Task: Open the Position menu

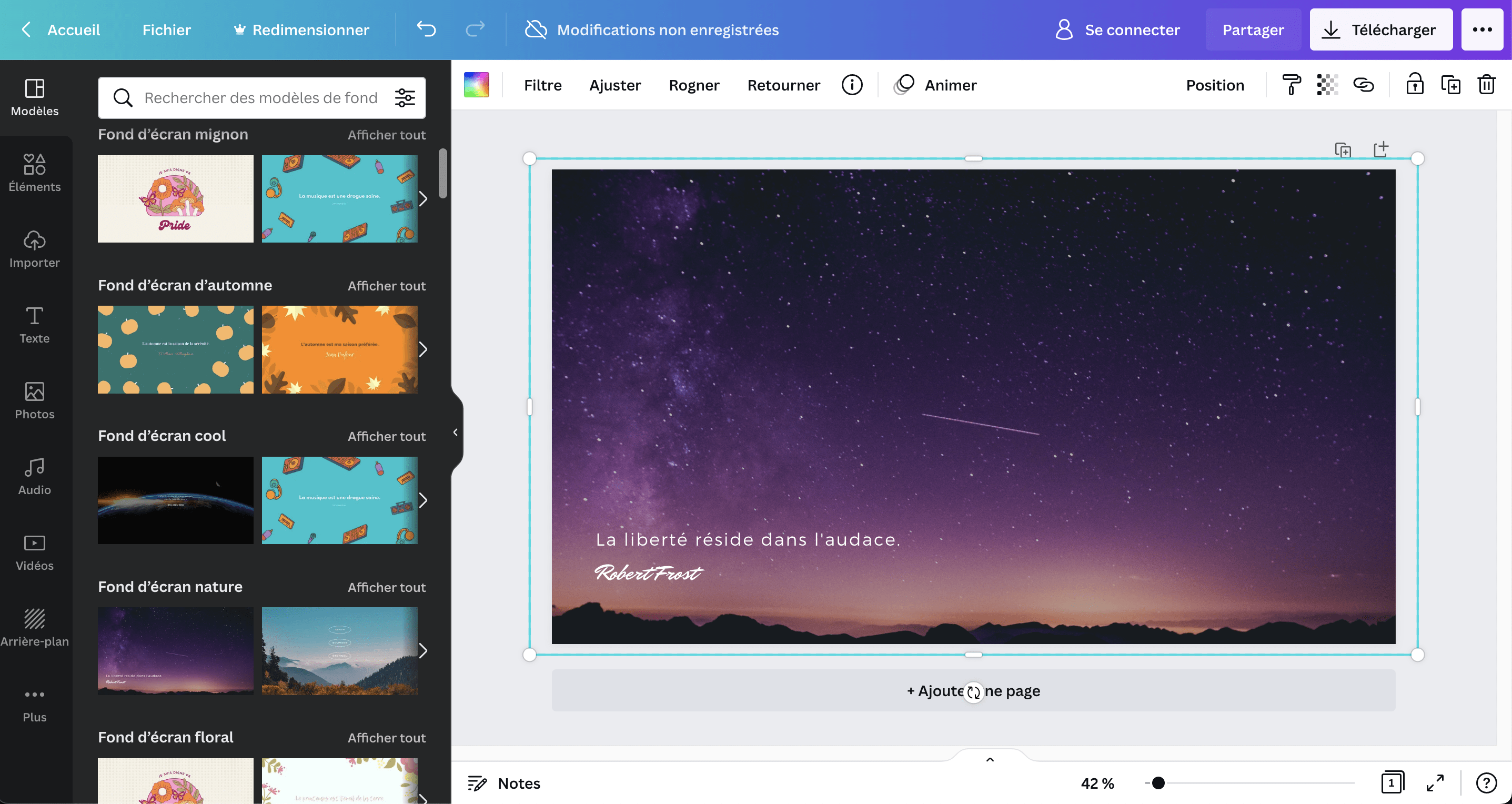Action: coord(1215,85)
